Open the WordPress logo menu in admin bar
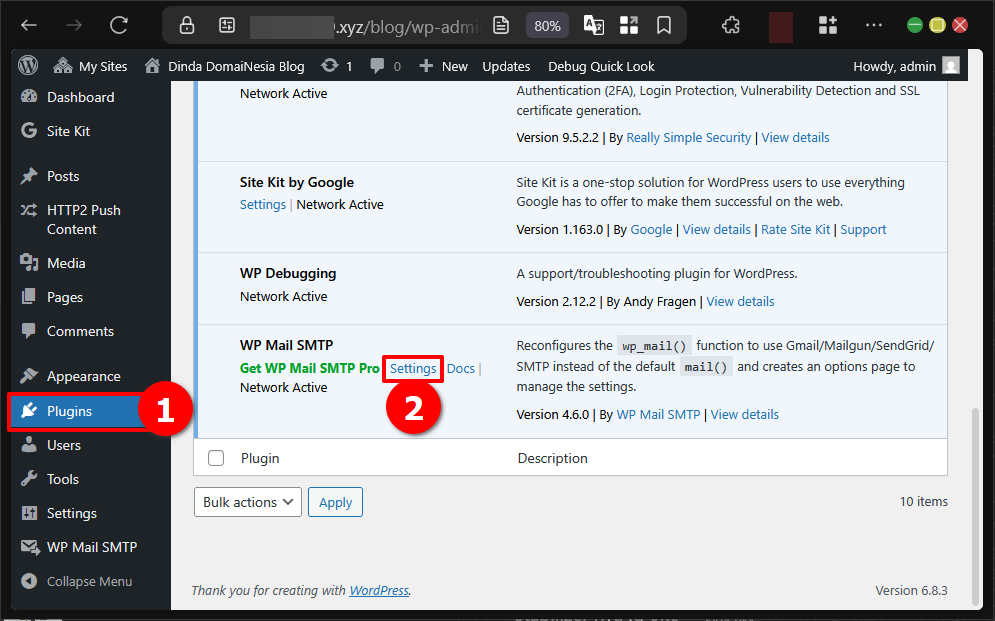Viewport: 995px width, 621px height. [29, 65]
